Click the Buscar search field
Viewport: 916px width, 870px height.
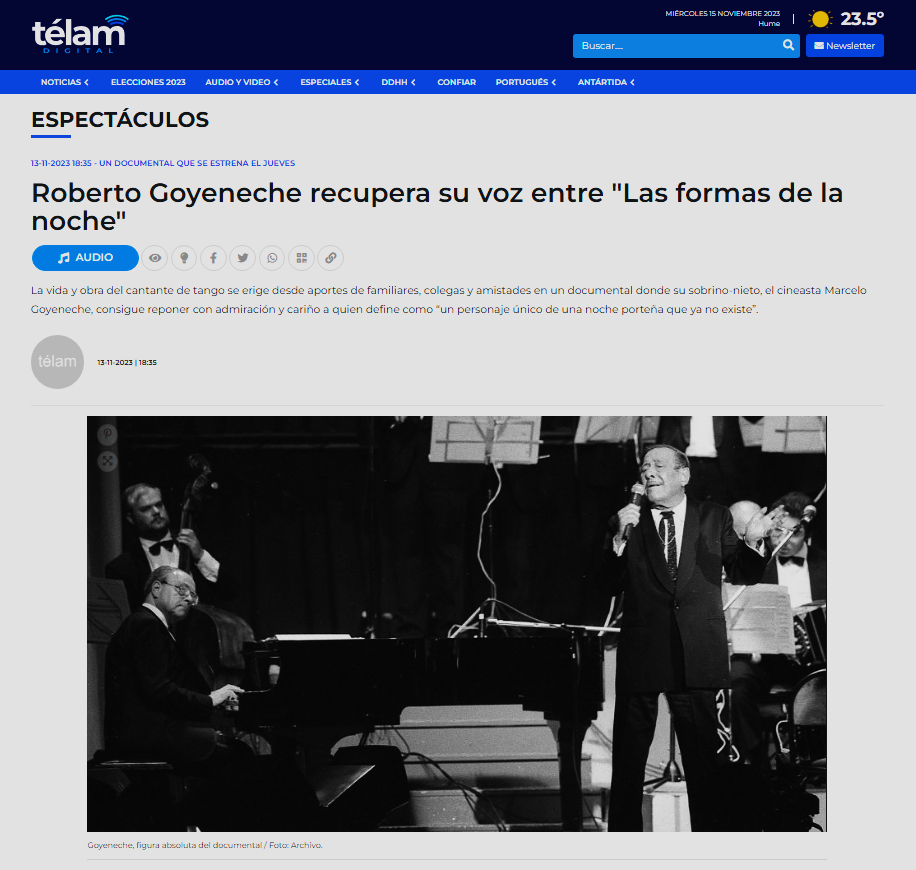point(678,46)
